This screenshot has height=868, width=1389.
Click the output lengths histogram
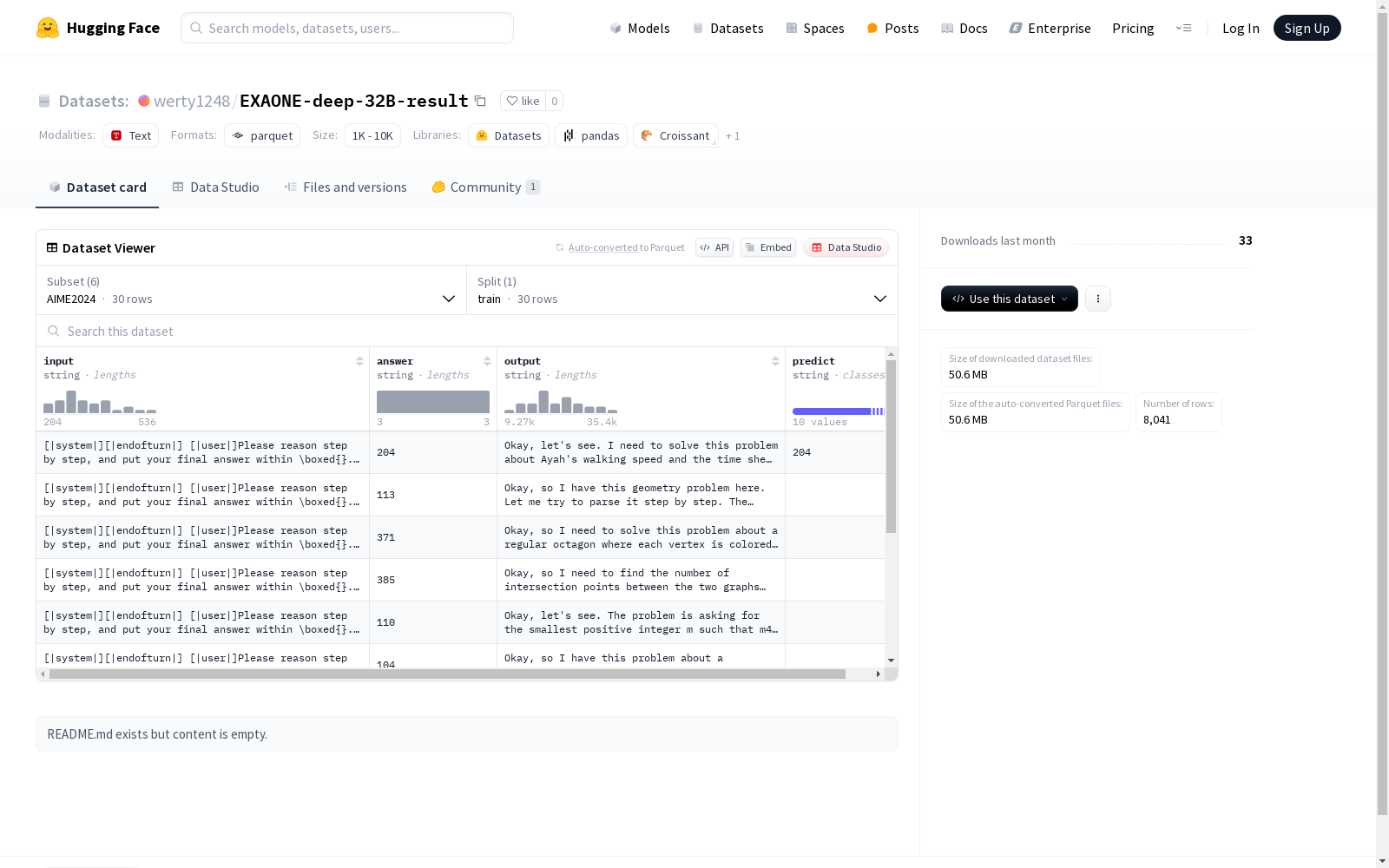click(x=561, y=402)
